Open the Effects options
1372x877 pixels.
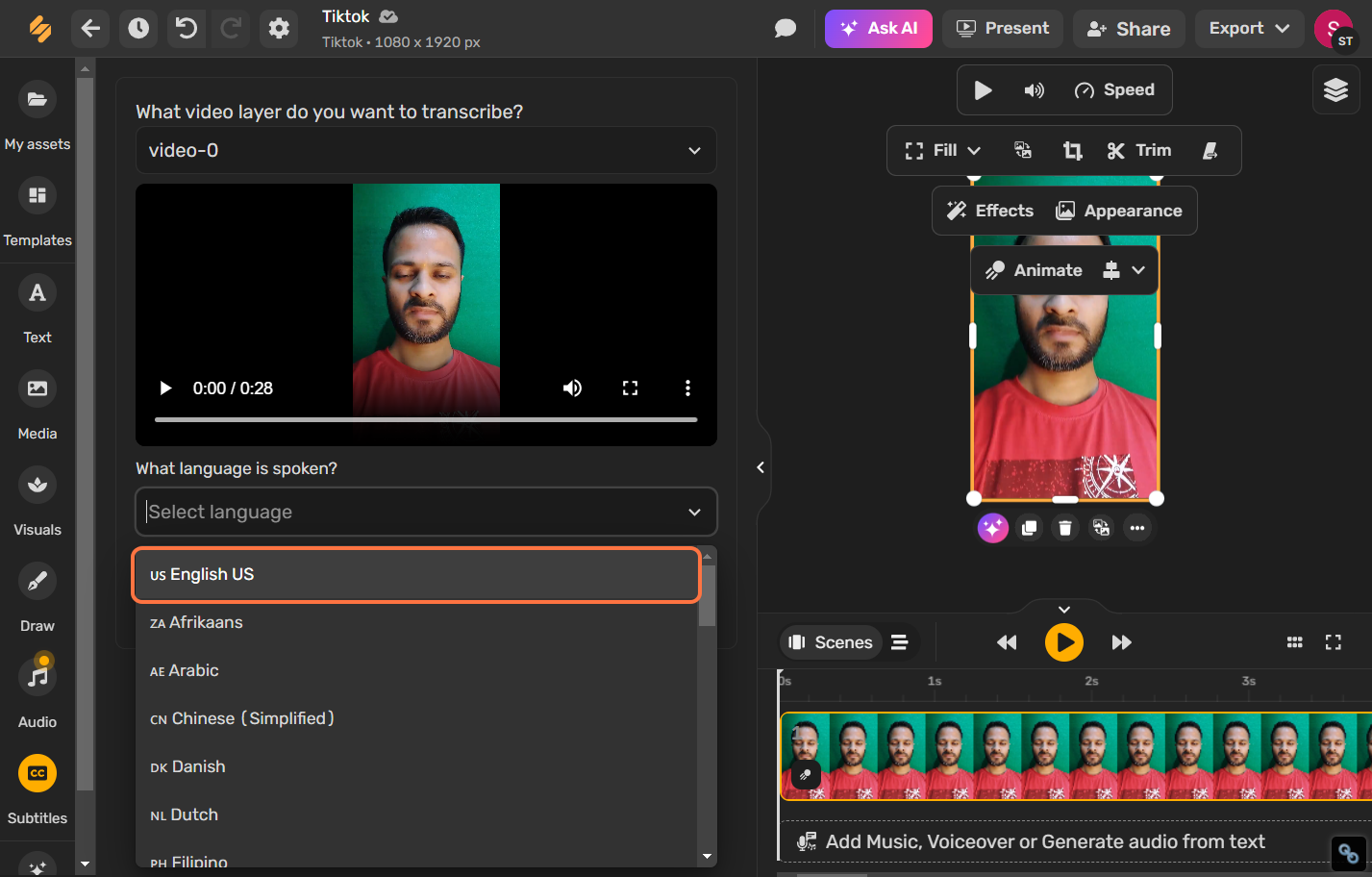[989, 211]
